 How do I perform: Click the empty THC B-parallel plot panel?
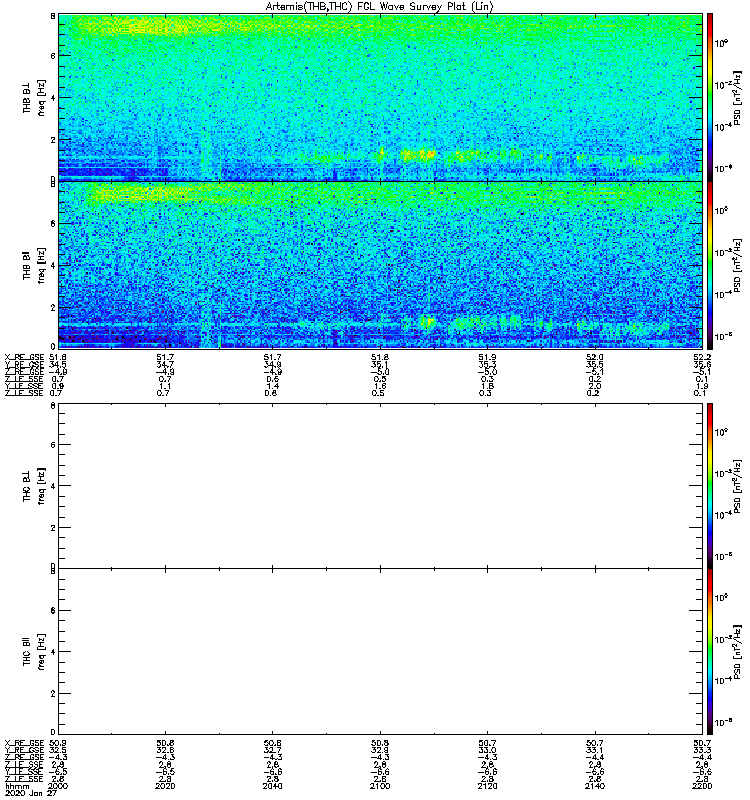[380, 652]
